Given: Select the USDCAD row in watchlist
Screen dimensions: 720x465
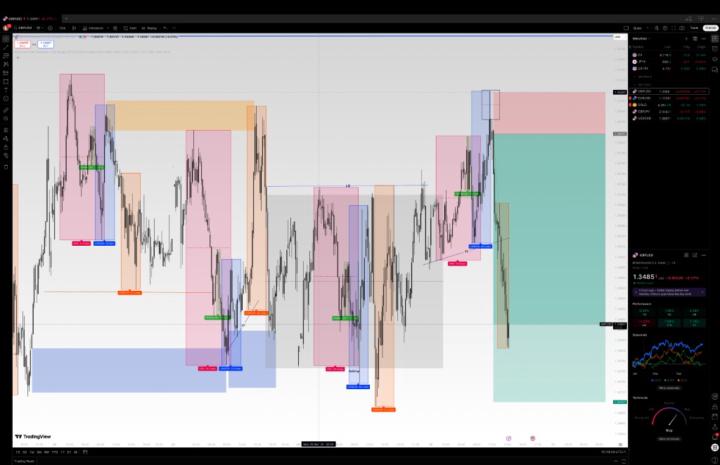Looking at the screenshot, I should coord(670,118).
